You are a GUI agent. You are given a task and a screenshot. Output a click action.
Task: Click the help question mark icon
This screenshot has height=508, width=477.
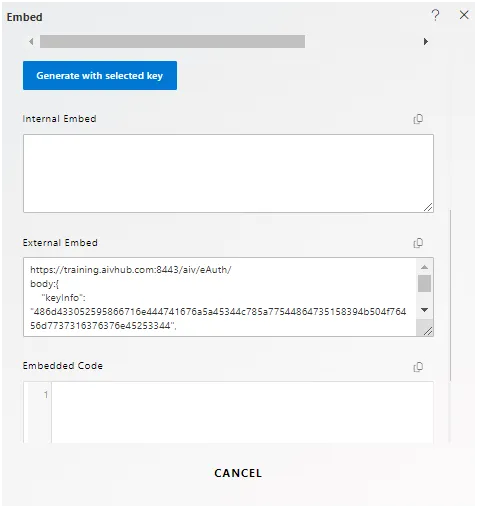435,15
